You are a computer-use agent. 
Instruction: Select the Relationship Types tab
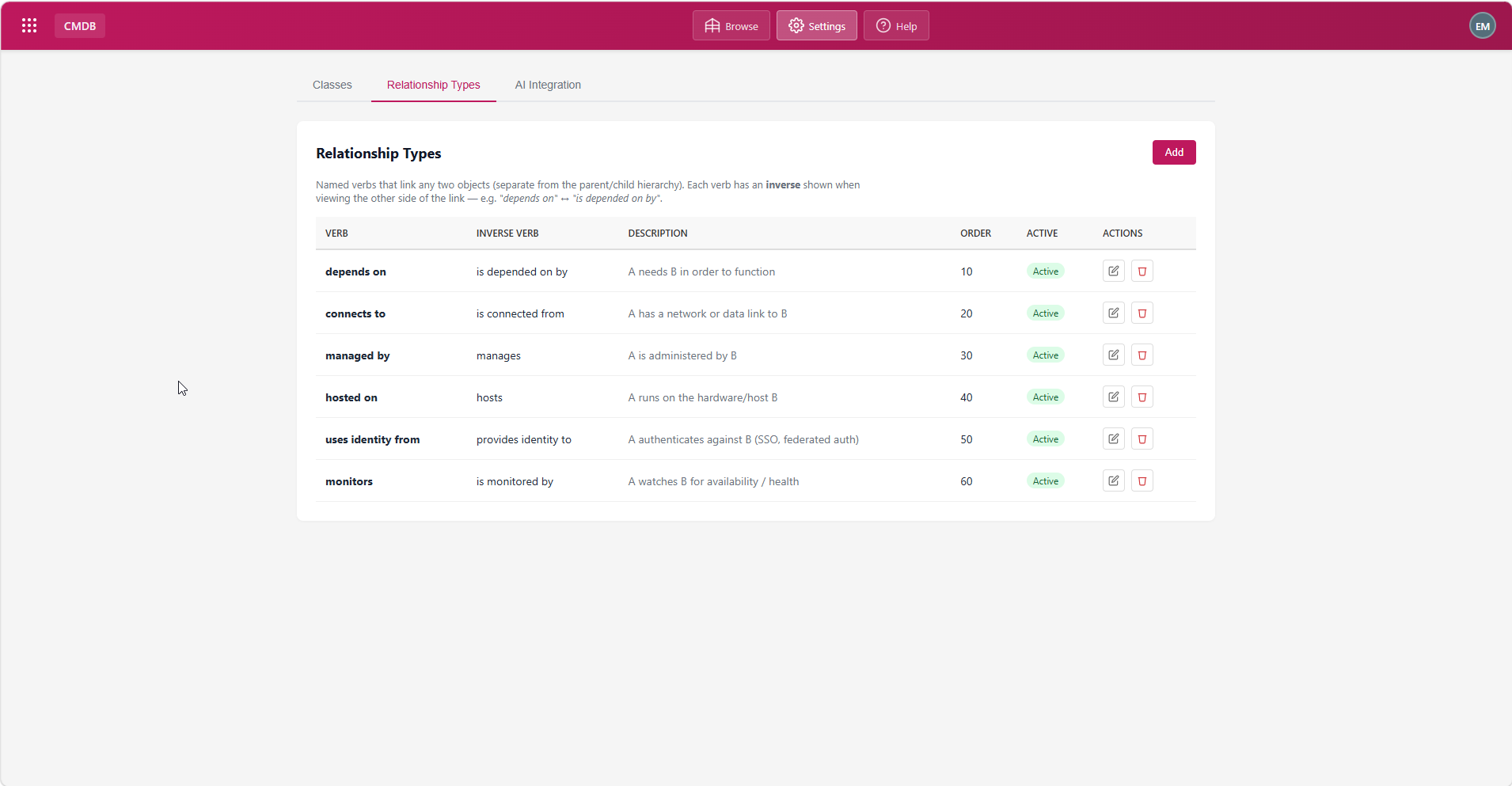tap(433, 85)
